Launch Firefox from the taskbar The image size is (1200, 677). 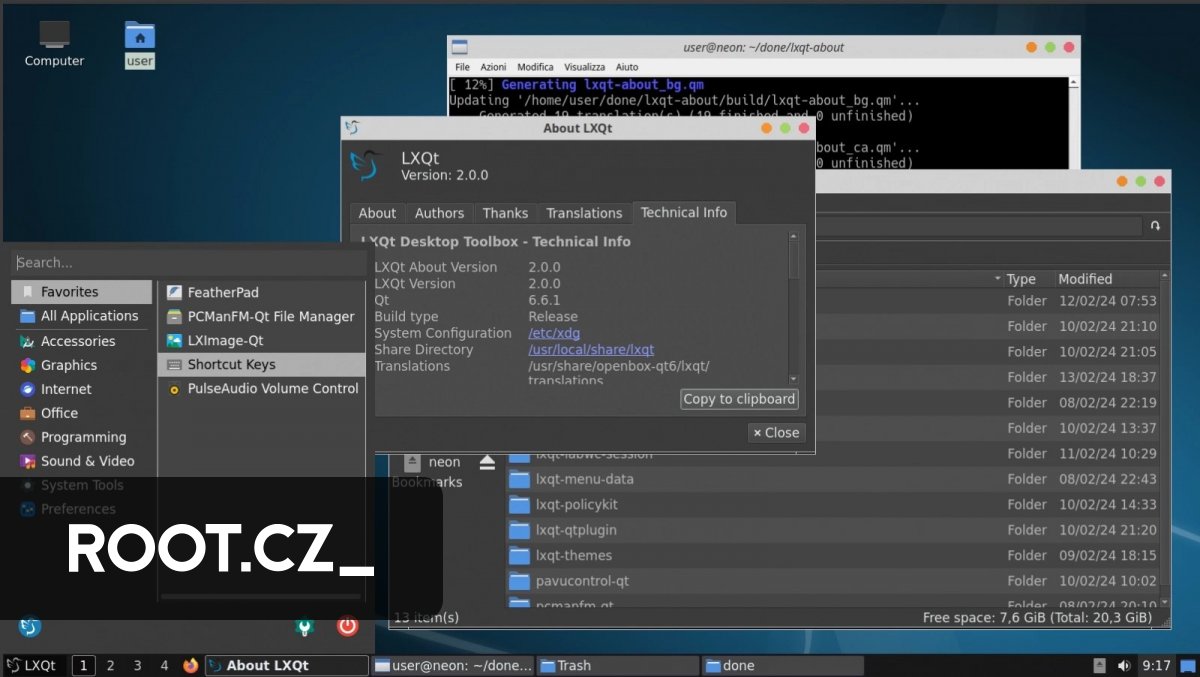coord(190,663)
